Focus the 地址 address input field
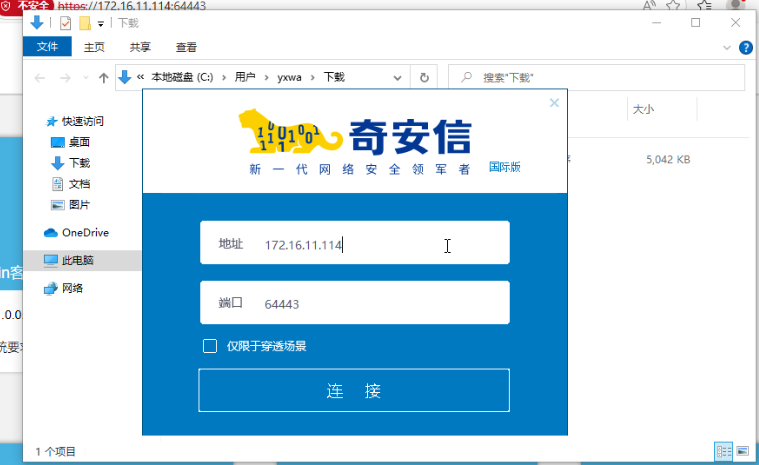Image resolution: width=759 pixels, height=465 pixels. pyautogui.click(x=355, y=243)
